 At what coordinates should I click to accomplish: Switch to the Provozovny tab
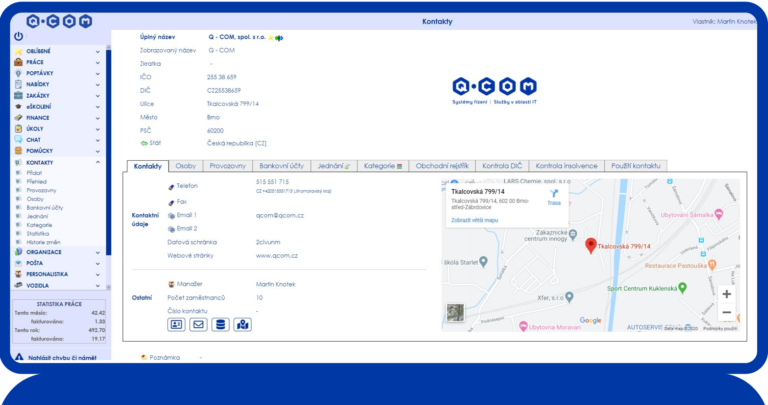pos(228,166)
